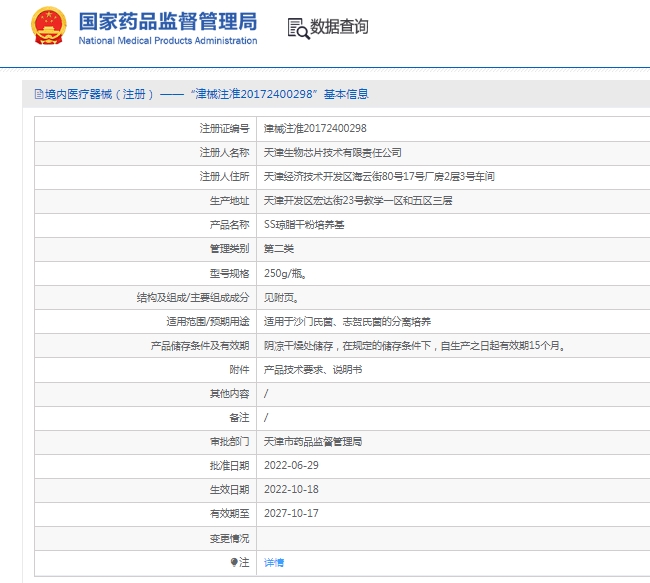Screen dimensions: 650x583
Task: Open the 详情 link
Action: coord(274,562)
